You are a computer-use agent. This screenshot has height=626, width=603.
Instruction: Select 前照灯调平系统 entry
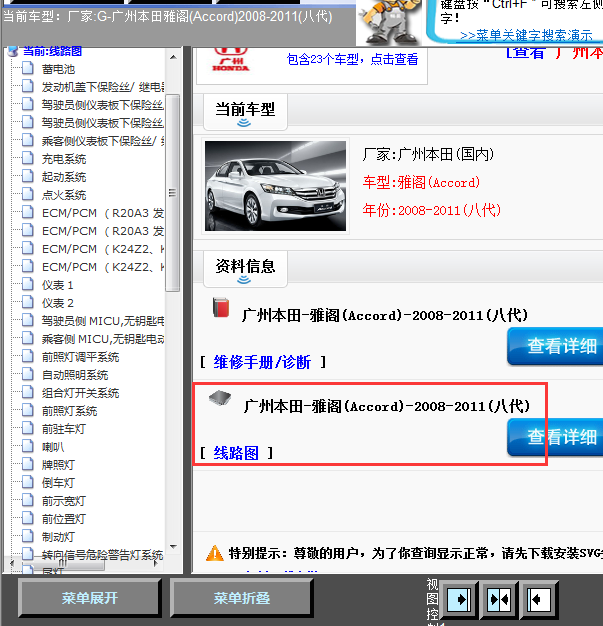[x=80, y=357]
